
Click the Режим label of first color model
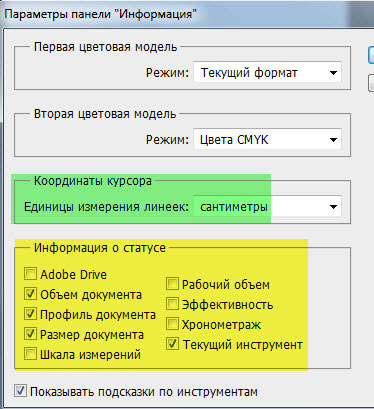167,73
